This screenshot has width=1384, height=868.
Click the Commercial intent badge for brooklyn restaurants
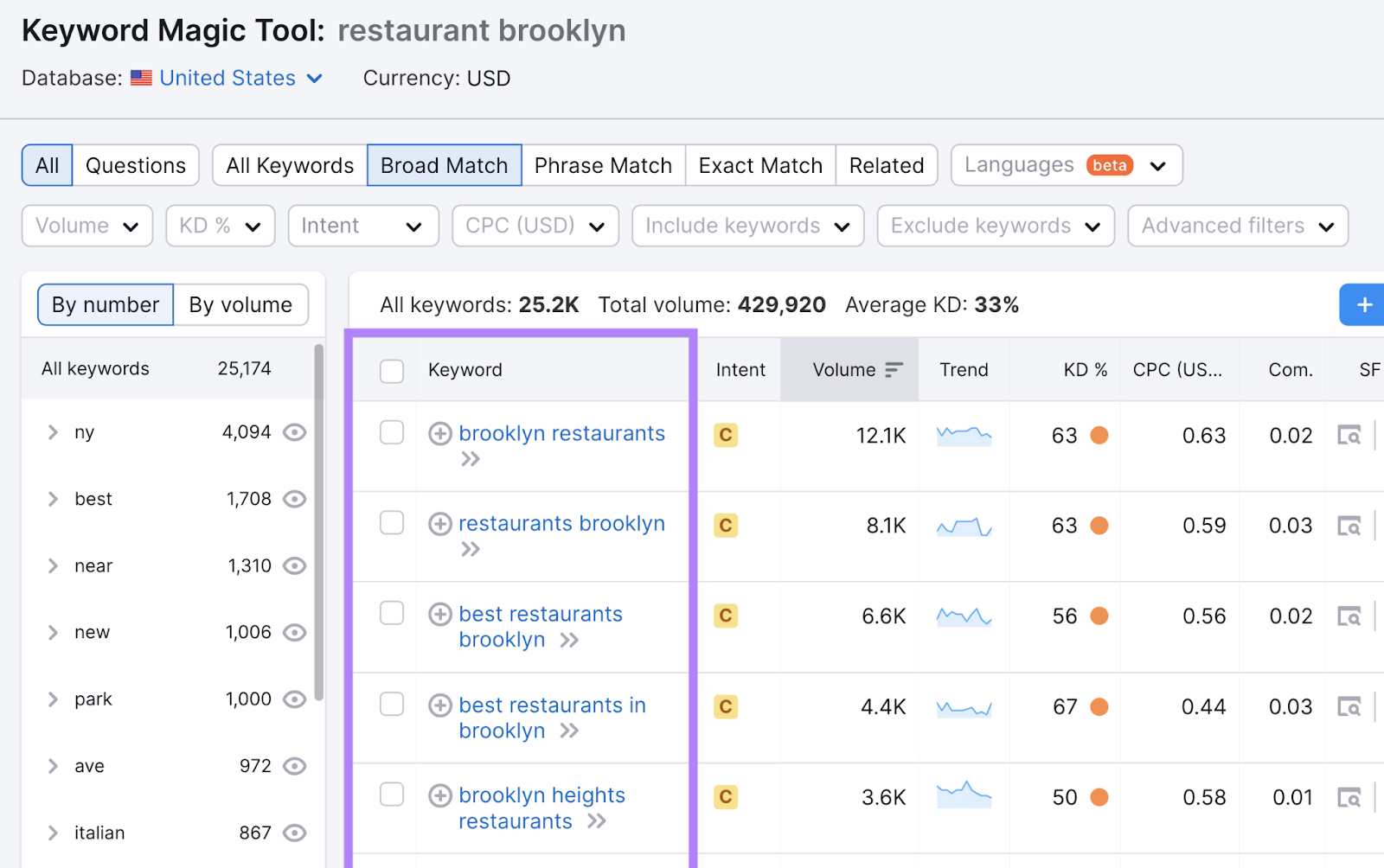(x=726, y=435)
